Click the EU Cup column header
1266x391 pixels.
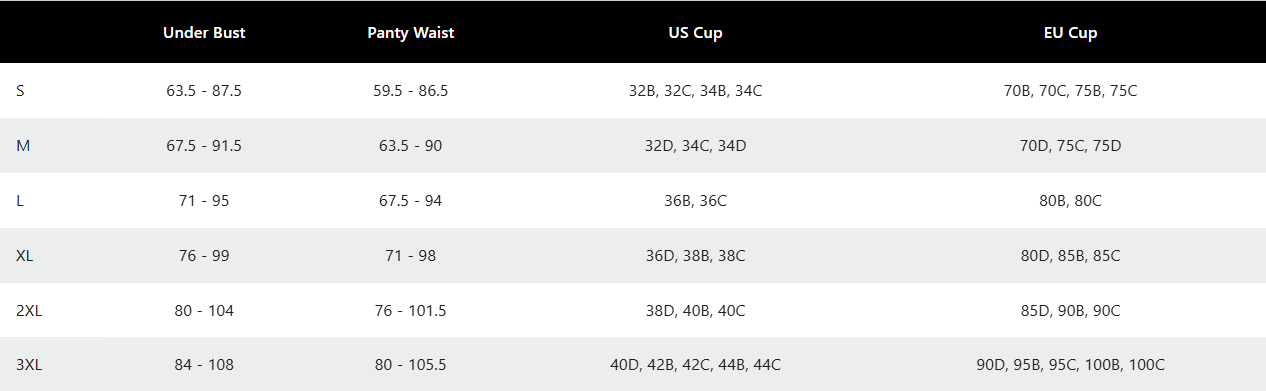1070,32
